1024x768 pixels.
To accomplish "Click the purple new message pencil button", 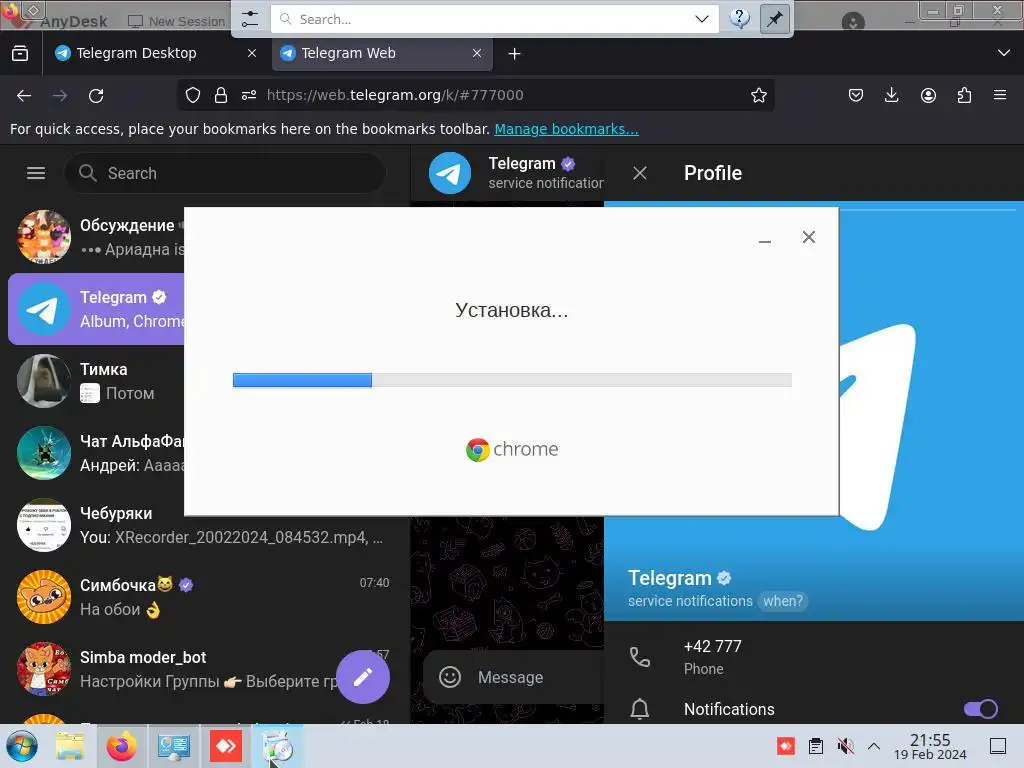I will click(363, 677).
